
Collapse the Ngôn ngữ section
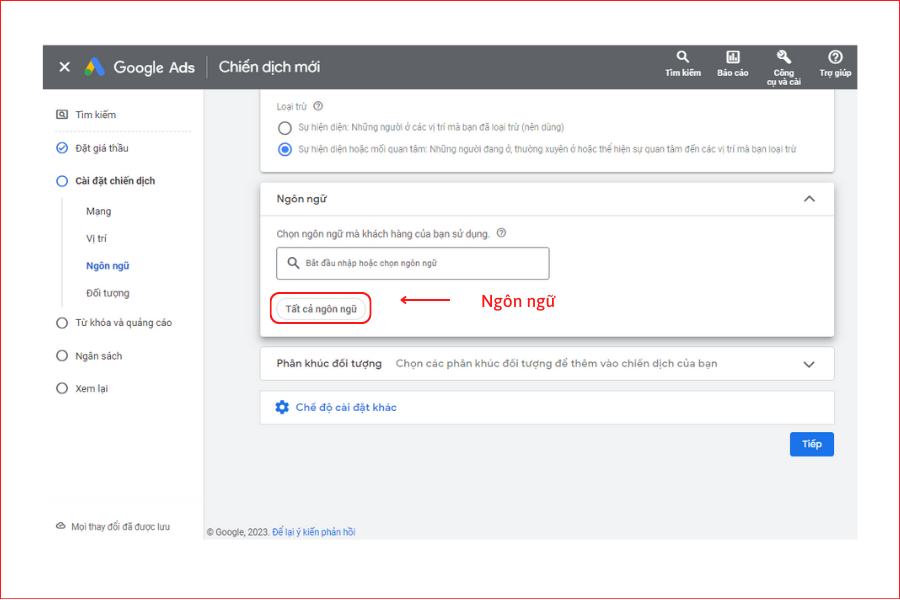tap(809, 199)
